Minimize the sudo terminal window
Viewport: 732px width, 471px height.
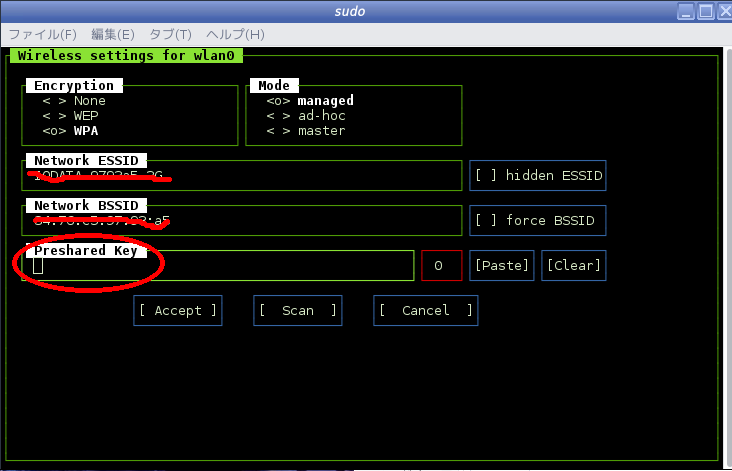click(x=686, y=11)
